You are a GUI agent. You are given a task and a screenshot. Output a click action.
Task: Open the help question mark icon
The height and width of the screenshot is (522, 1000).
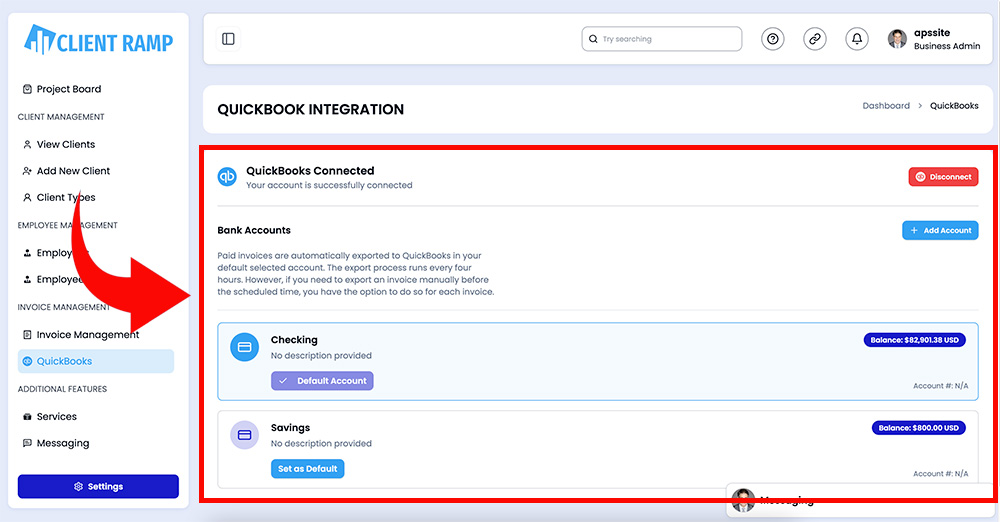772,39
